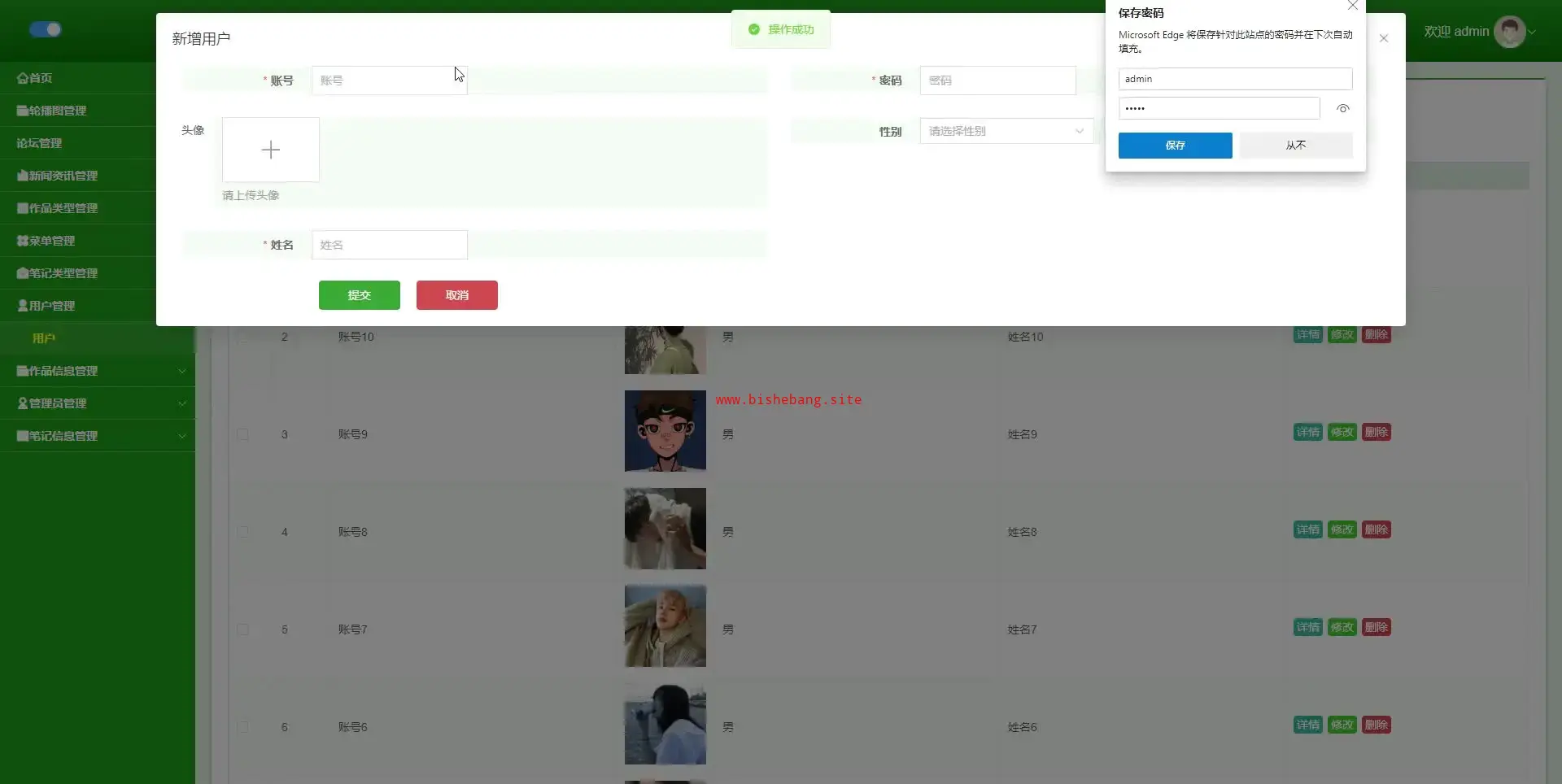Click 修改 for 姓名8 row
1562x784 pixels.
click(1342, 529)
